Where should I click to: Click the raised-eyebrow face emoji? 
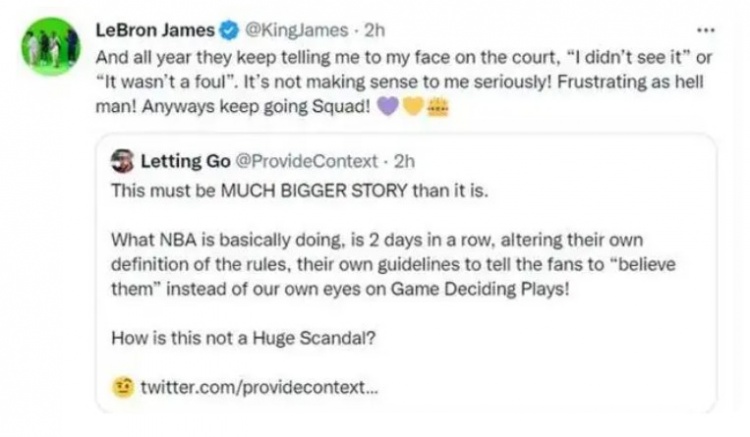pyautogui.click(x=125, y=386)
